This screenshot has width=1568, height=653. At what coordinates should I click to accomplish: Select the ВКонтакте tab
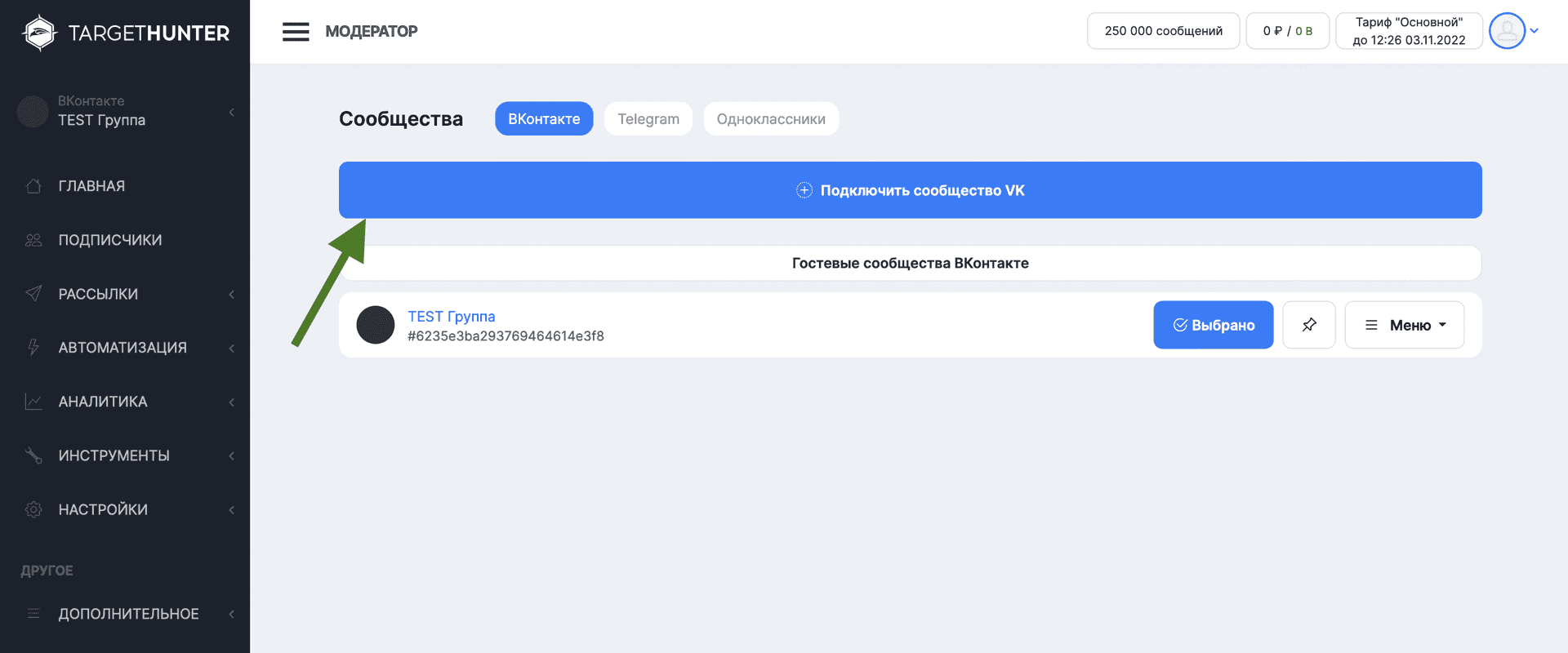(544, 119)
